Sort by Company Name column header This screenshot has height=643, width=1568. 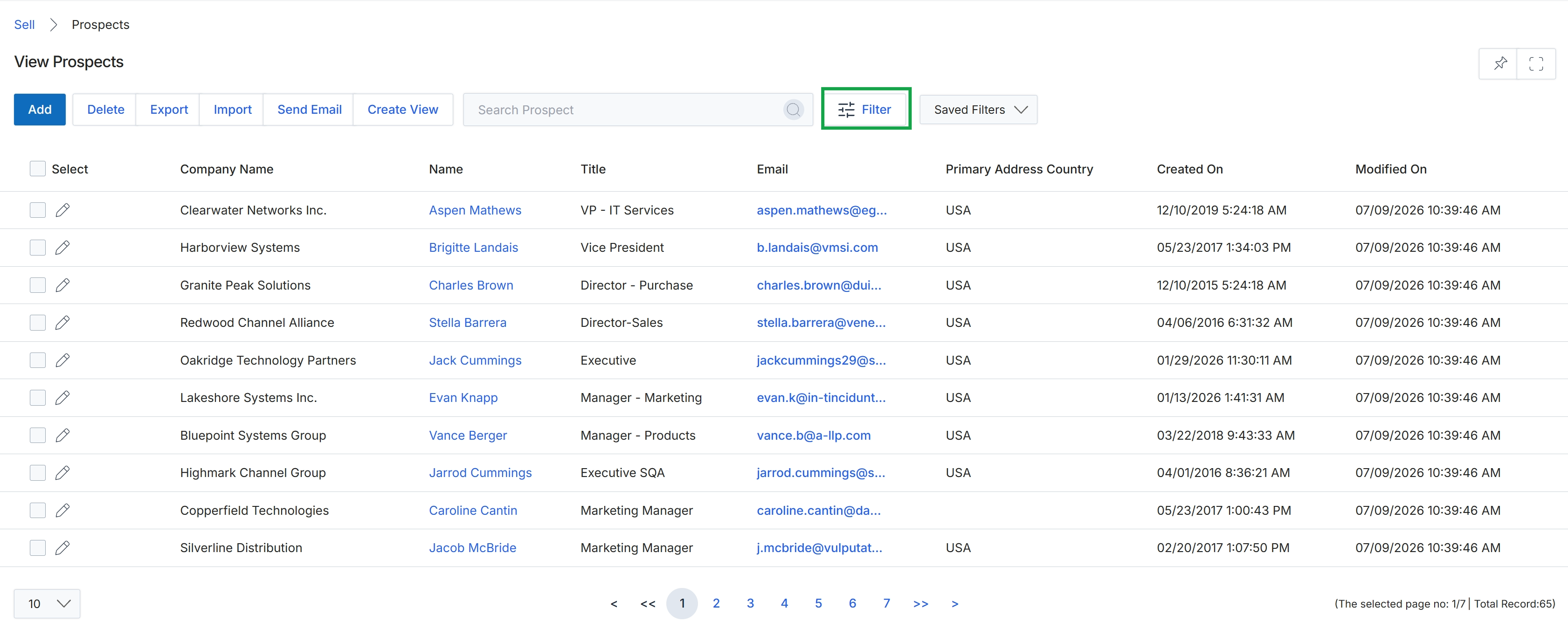pyautogui.click(x=227, y=169)
